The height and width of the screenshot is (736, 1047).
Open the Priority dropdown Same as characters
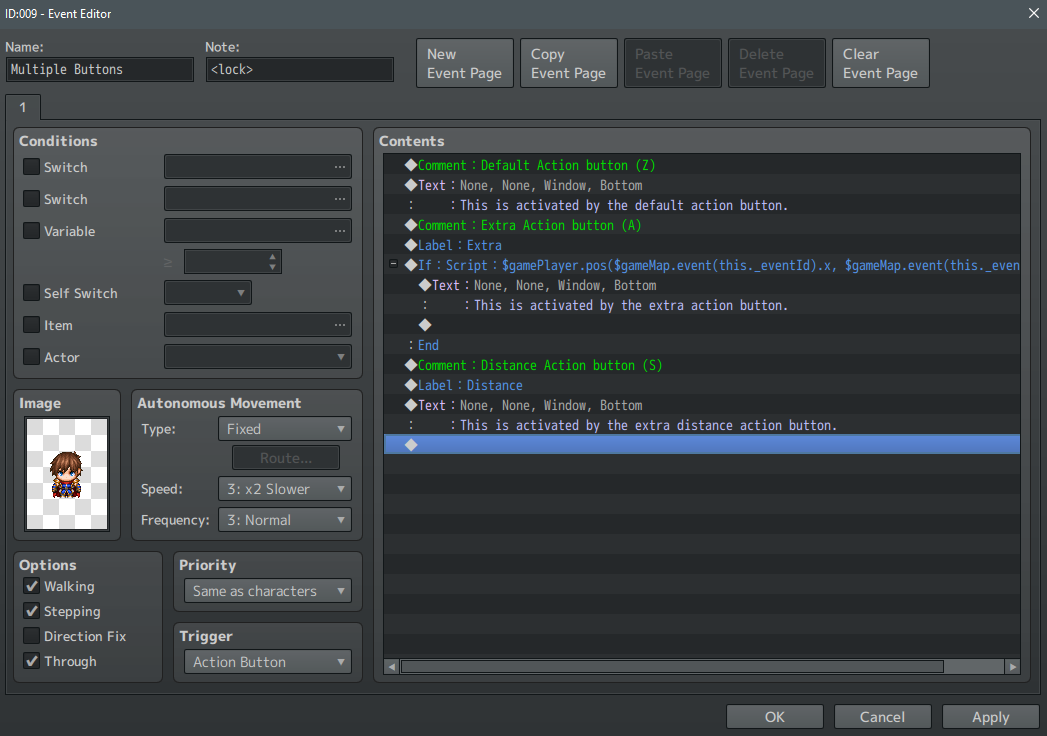coord(268,591)
